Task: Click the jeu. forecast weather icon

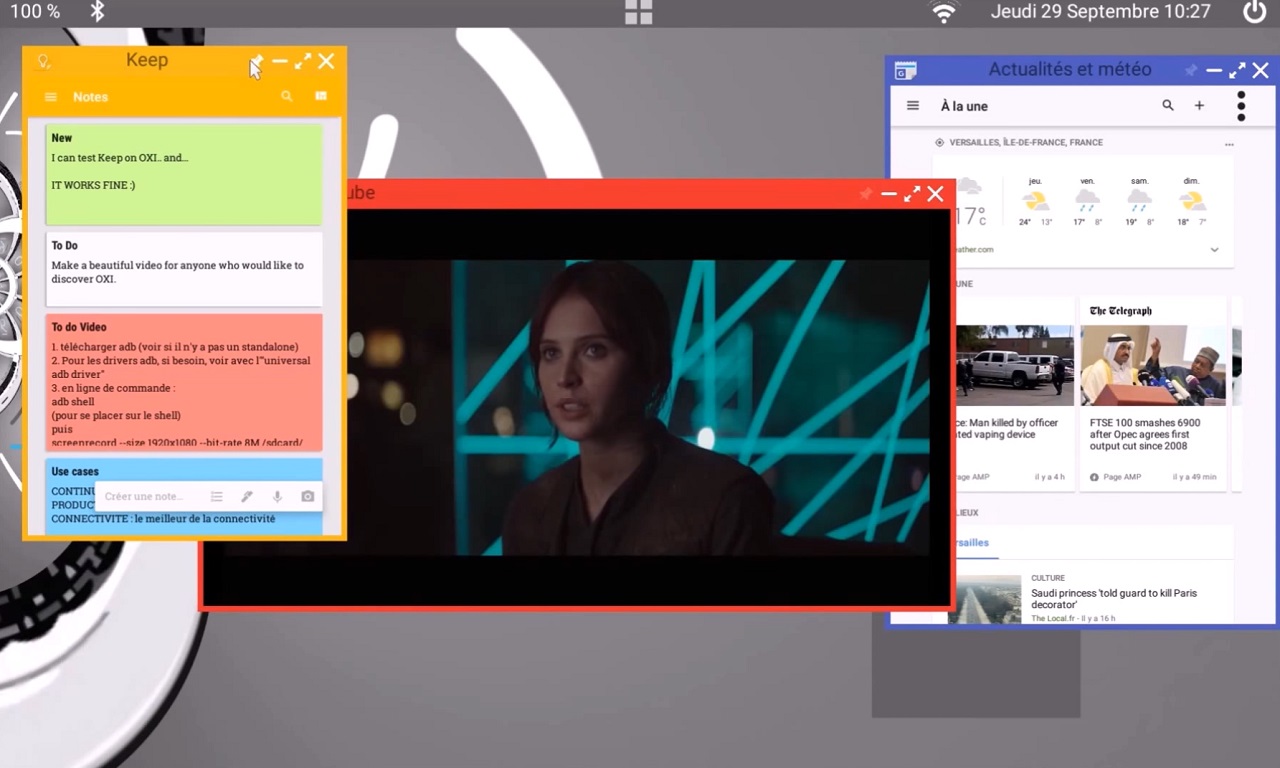Action: click(x=1036, y=200)
